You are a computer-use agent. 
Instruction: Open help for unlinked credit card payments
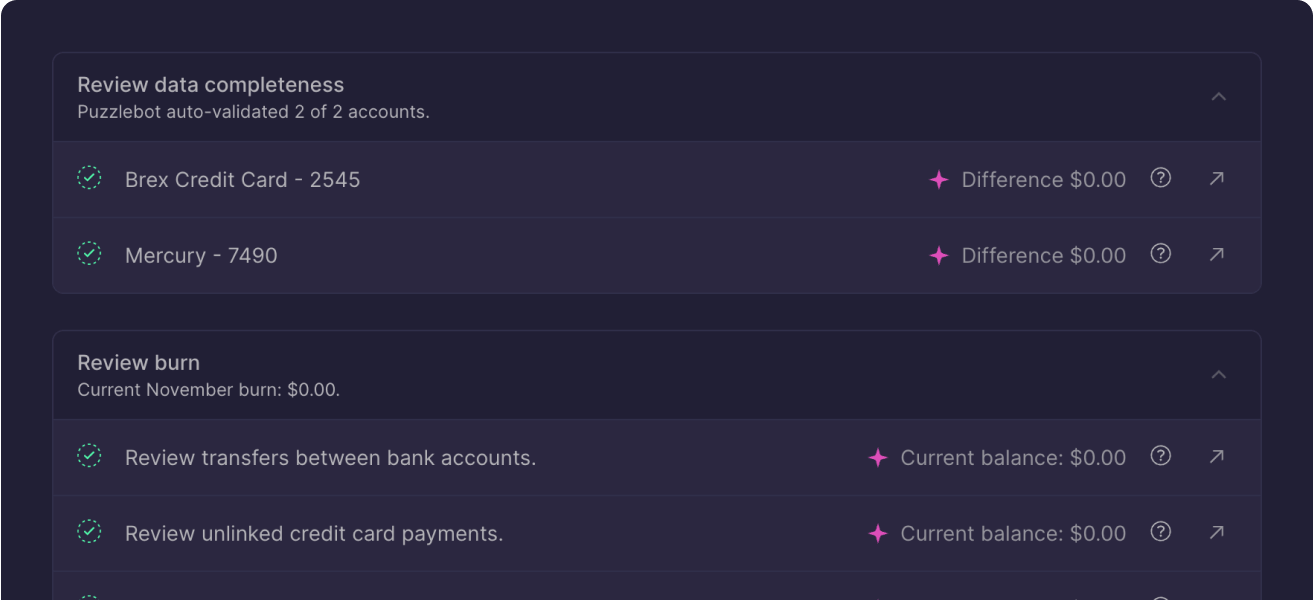(x=1160, y=532)
